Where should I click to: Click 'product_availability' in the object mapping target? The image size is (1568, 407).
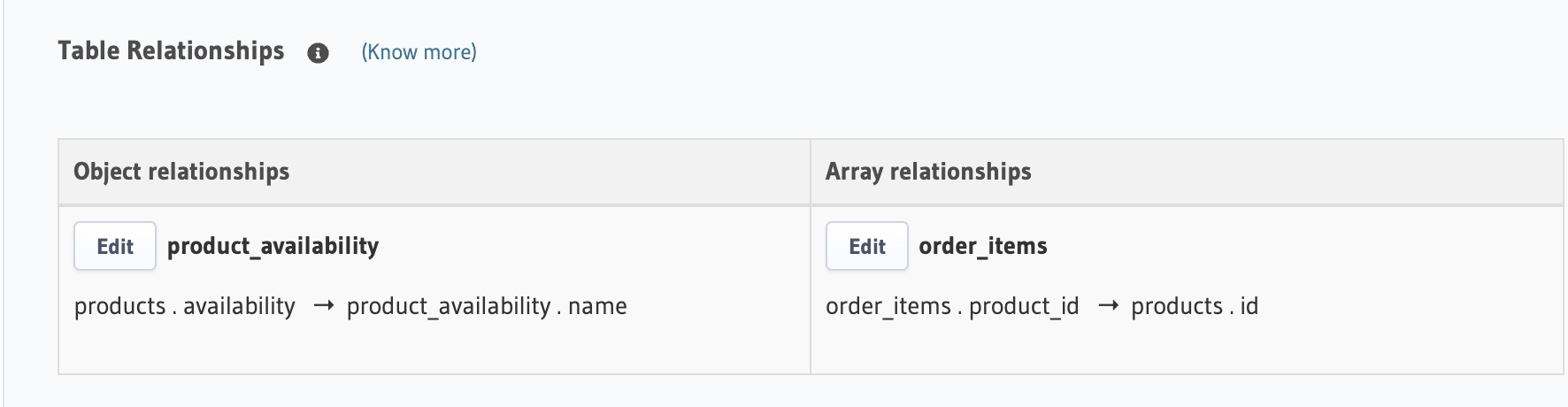[449, 306]
